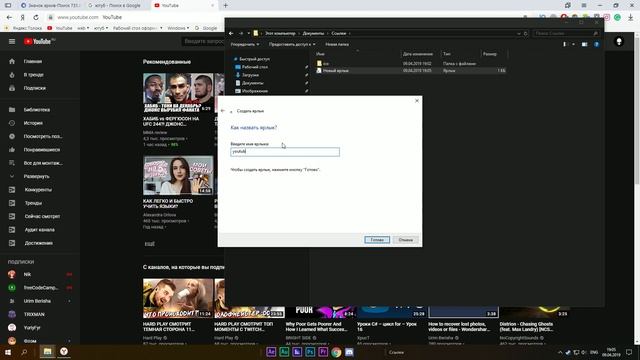Click the shortcut name input field

coord(285,151)
